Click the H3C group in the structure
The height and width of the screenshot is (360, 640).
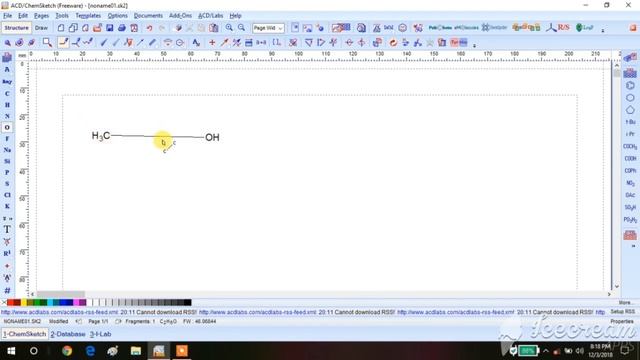(101, 136)
